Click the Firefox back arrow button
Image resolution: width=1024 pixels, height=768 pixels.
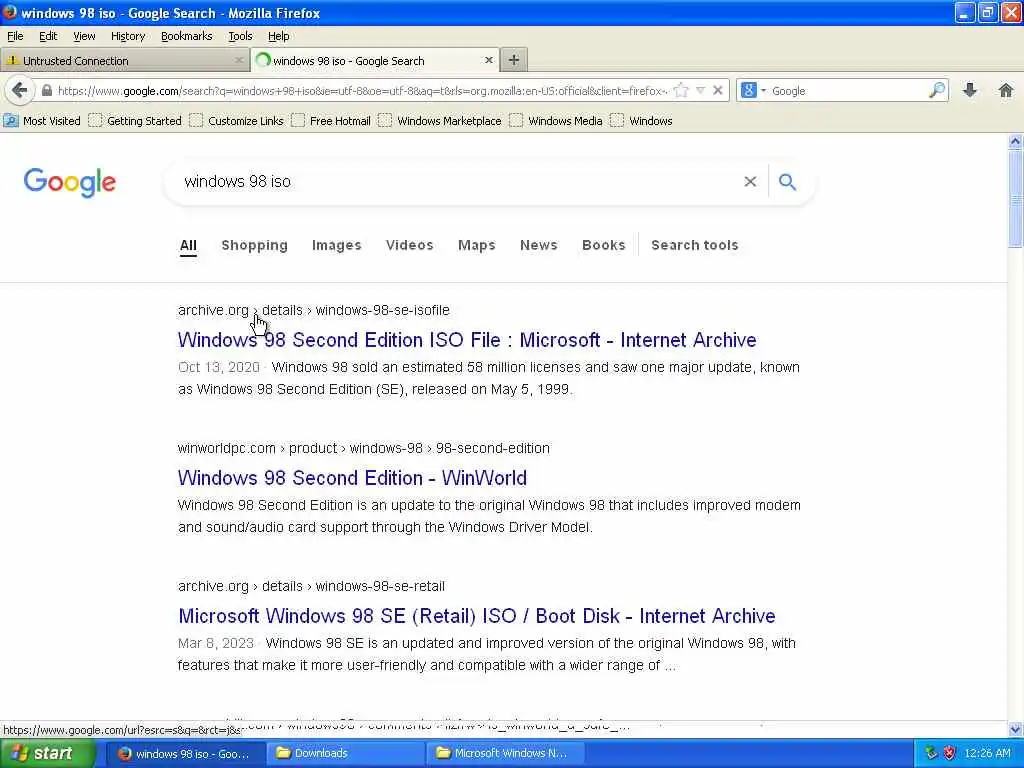tap(20, 90)
